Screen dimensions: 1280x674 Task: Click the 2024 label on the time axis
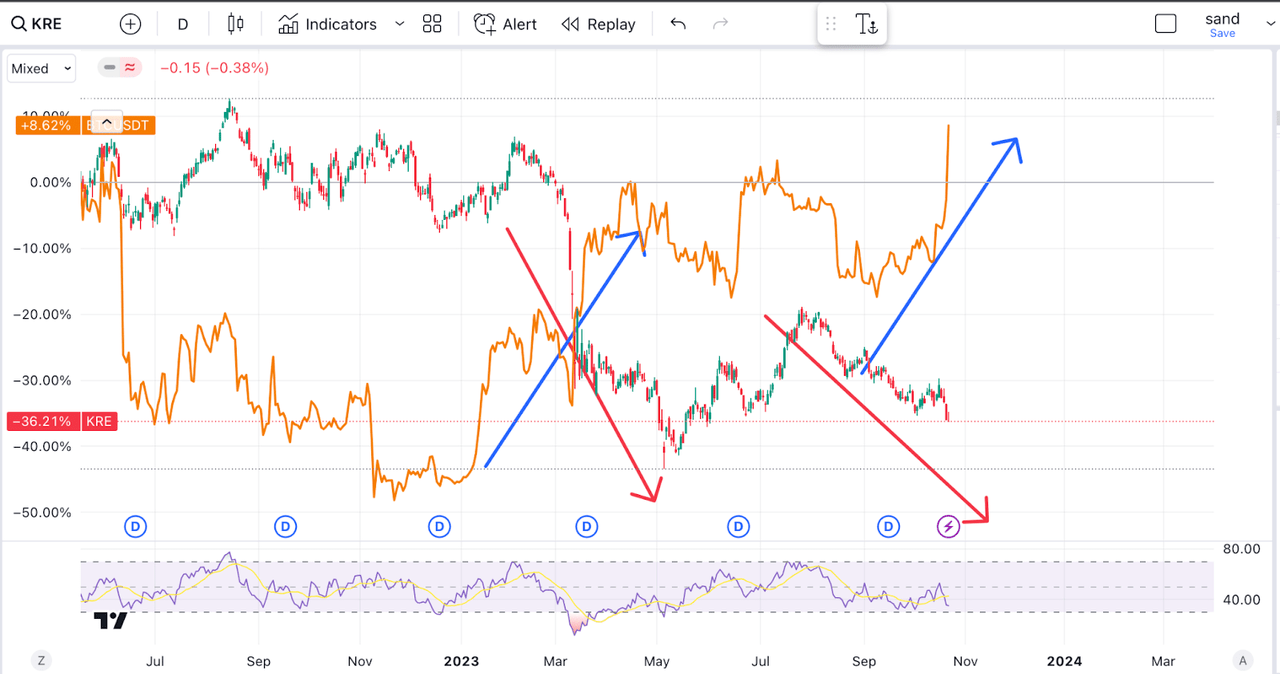click(x=1064, y=661)
